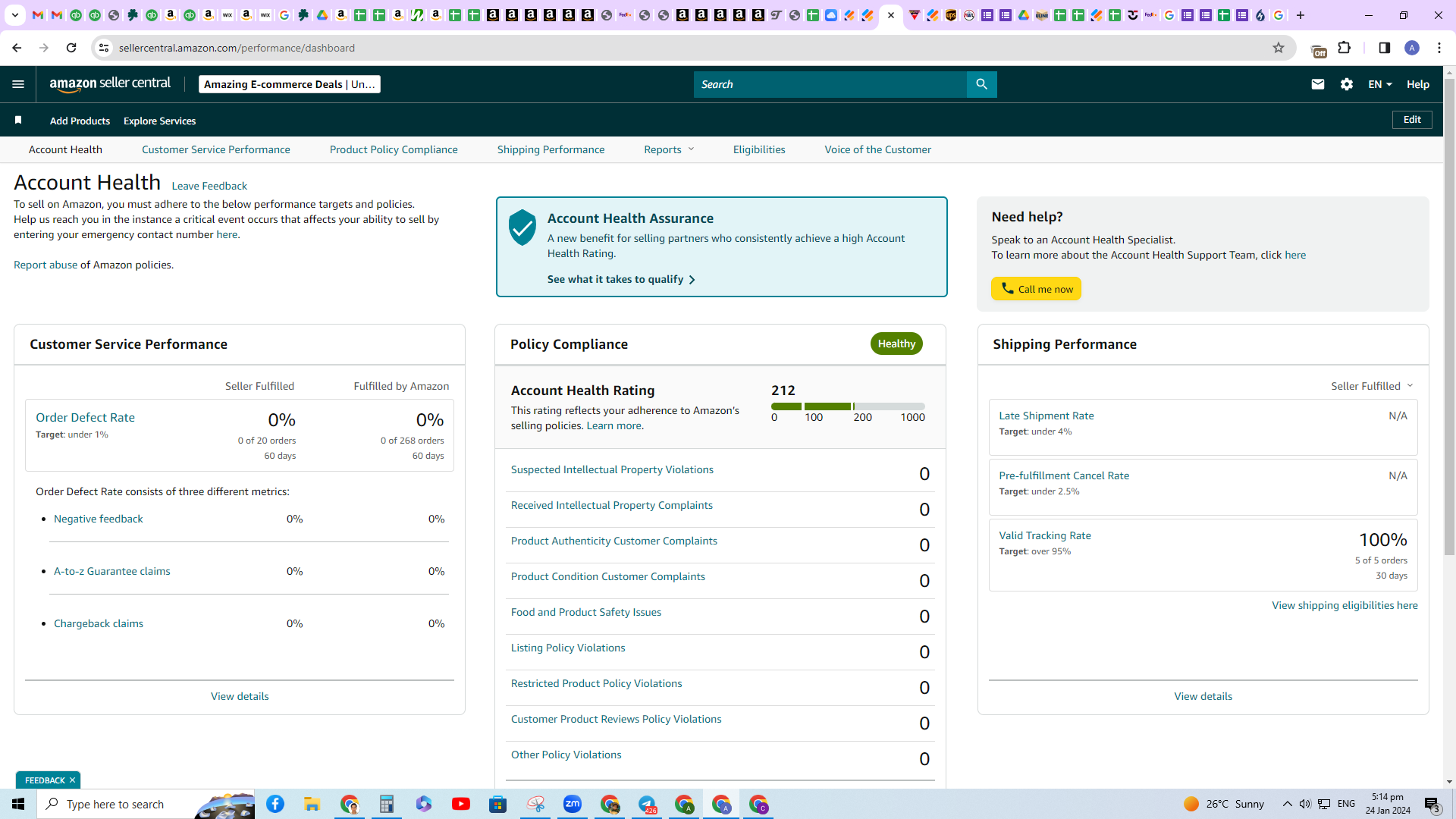The image size is (1456, 819).
Task: Open the Windows Start menu
Action: 18,804
